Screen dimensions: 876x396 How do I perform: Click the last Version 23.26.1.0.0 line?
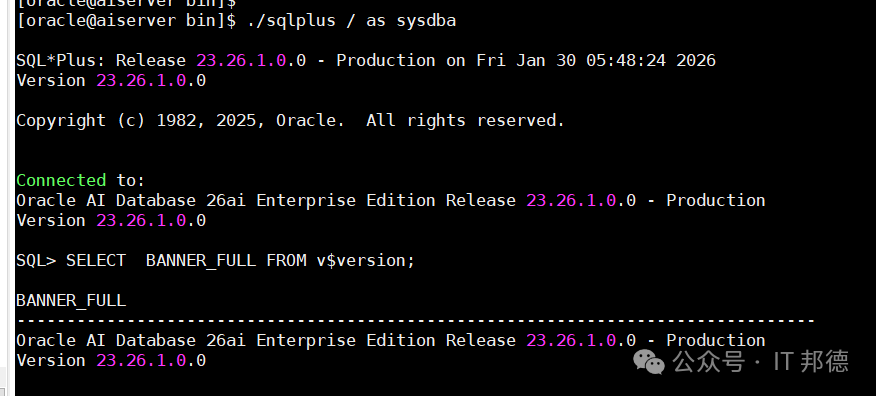click(111, 361)
